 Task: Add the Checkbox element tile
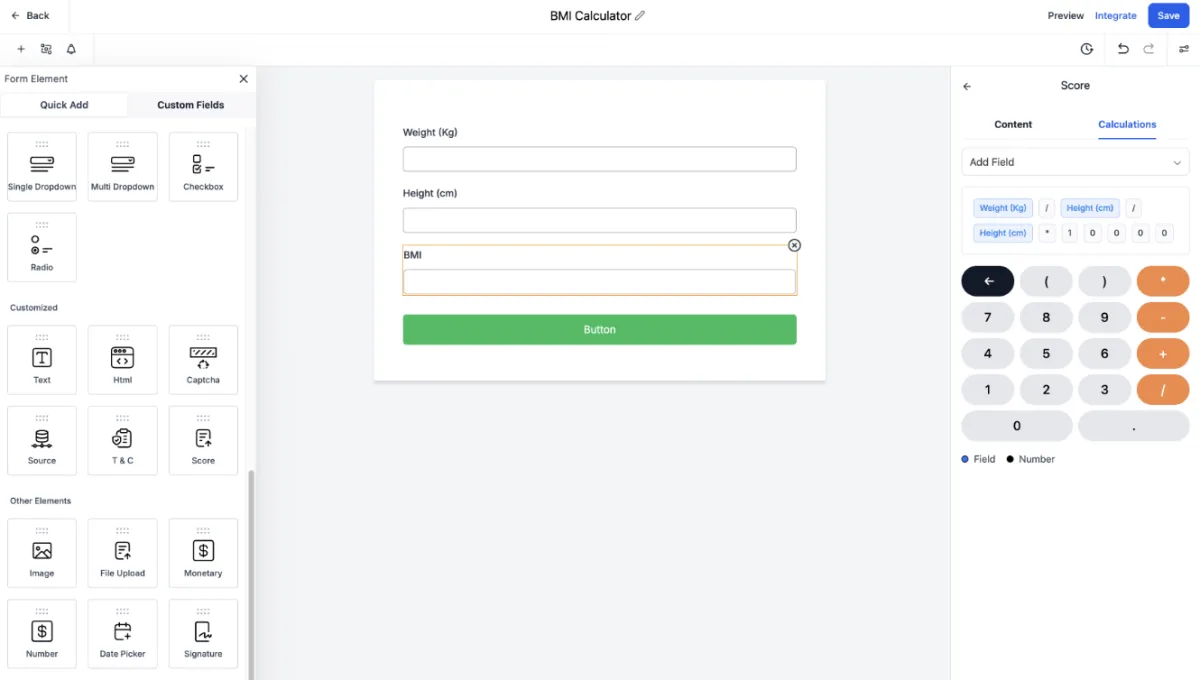click(x=203, y=167)
